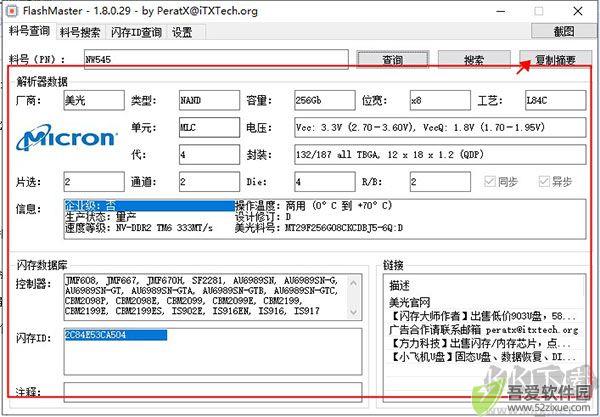This screenshot has width=600, height=417.
Task: Click the 截图 screenshot button
Action: pyautogui.click(x=564, y=31)
